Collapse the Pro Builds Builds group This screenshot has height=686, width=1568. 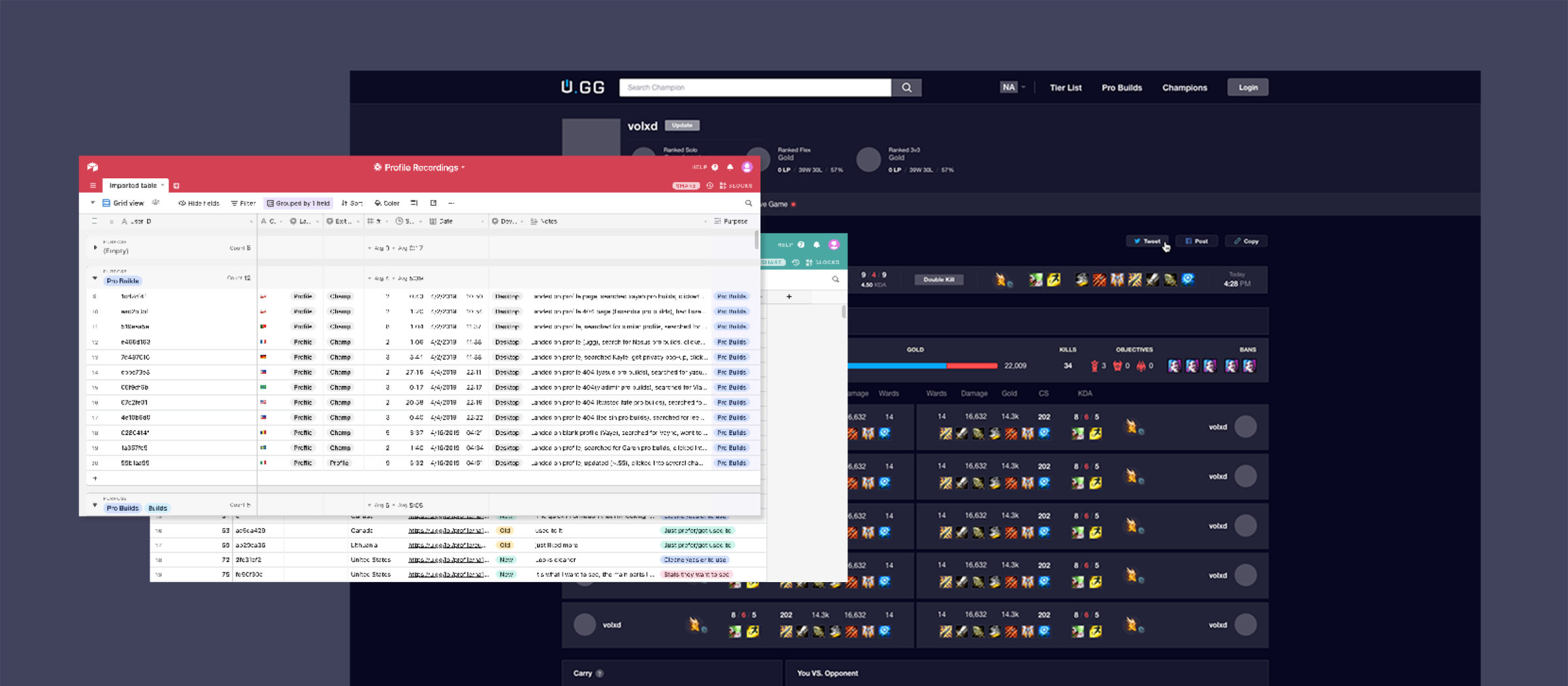click(95, 505)
